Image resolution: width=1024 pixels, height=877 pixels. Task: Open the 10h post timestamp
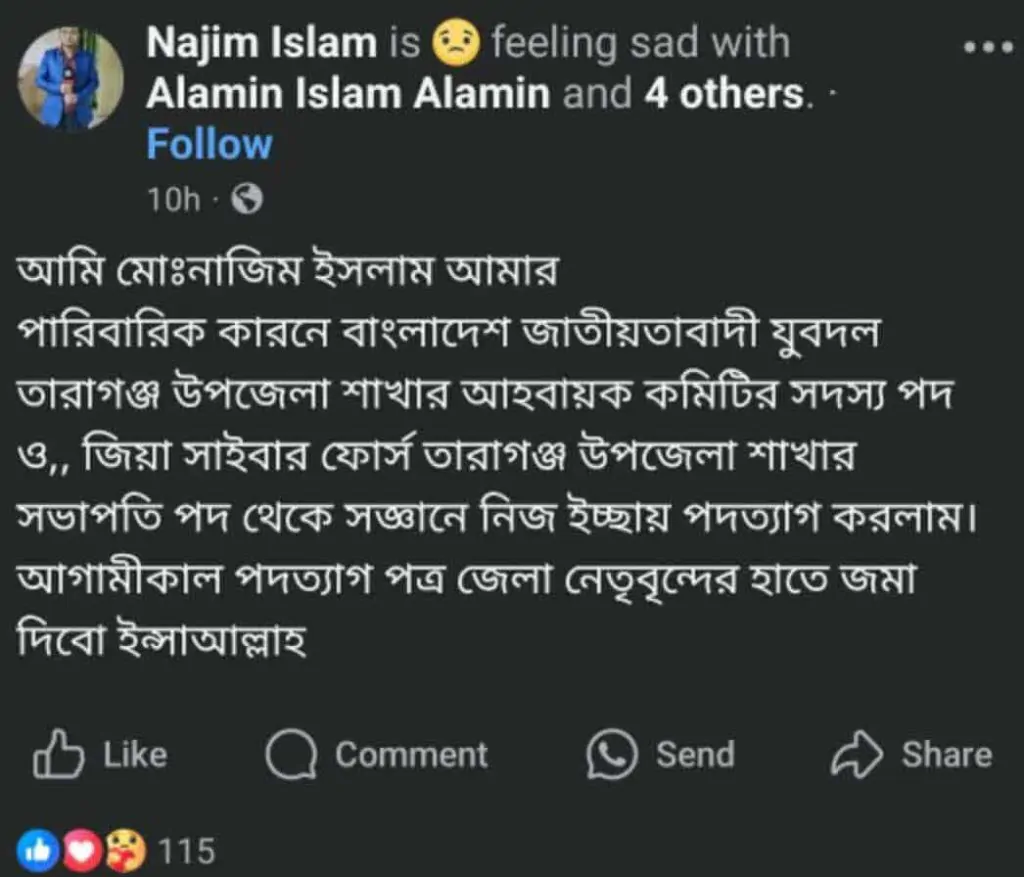coord(173,200)
